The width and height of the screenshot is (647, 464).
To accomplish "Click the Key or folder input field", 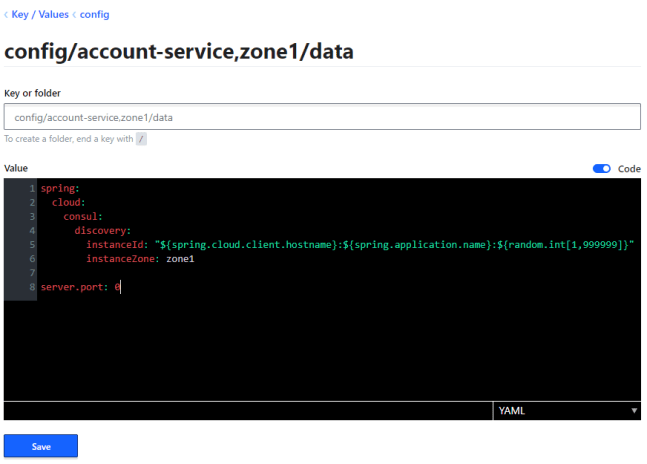I will tap(322, 117).
